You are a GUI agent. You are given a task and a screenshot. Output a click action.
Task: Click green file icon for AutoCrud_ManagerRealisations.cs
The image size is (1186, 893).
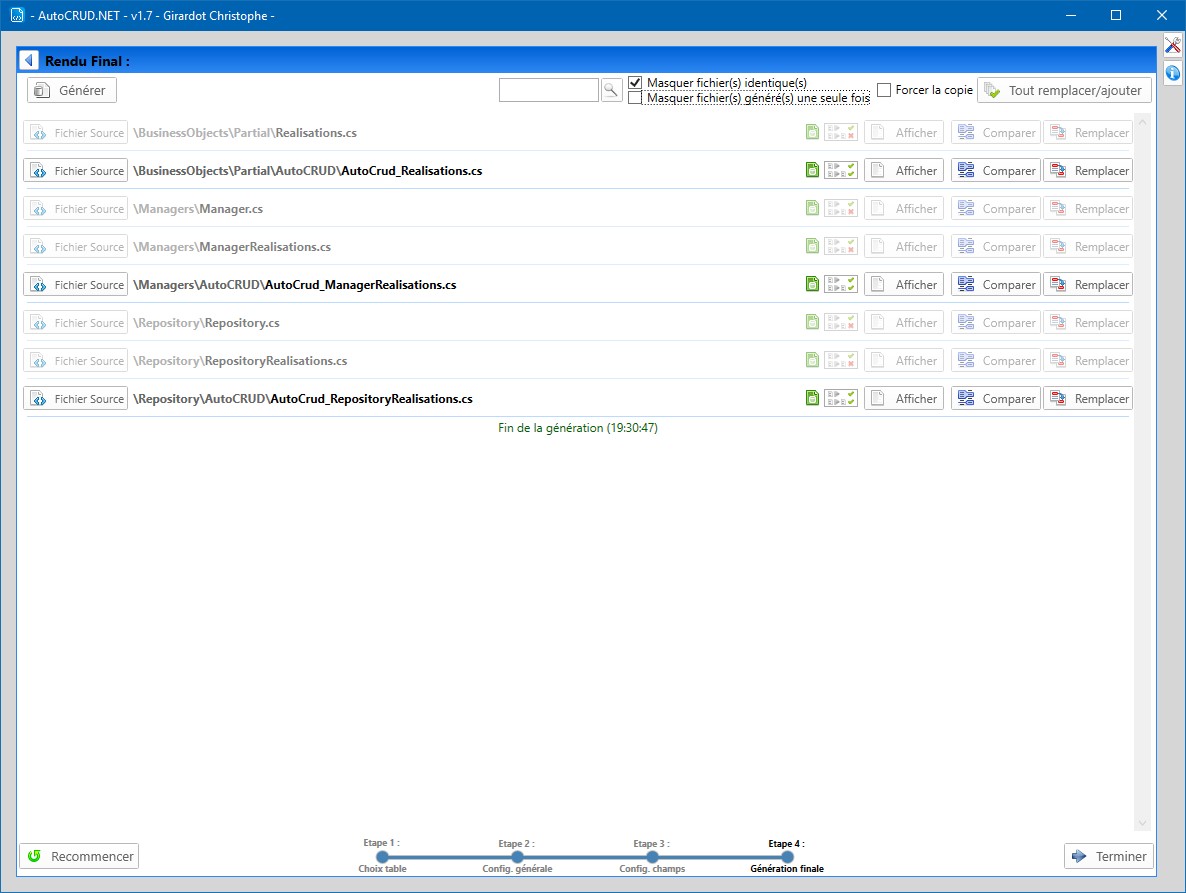click(812, 284)
